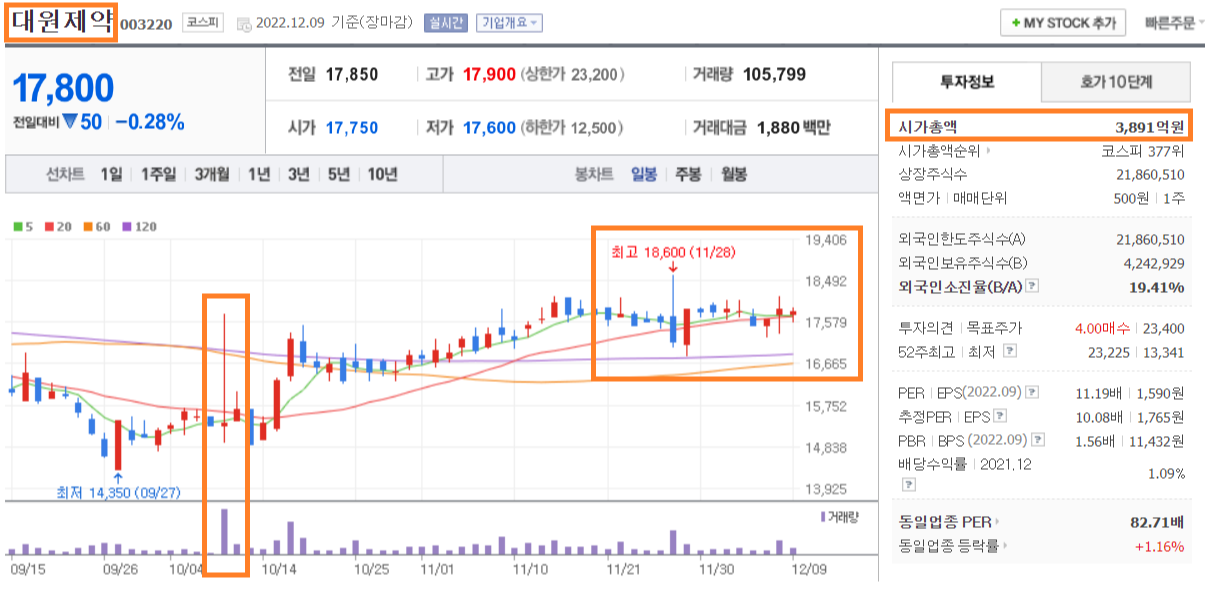Open help icon beside 52주최고 최저
The width and height of the screenshot is (1205, 589).
(1010, 351)
